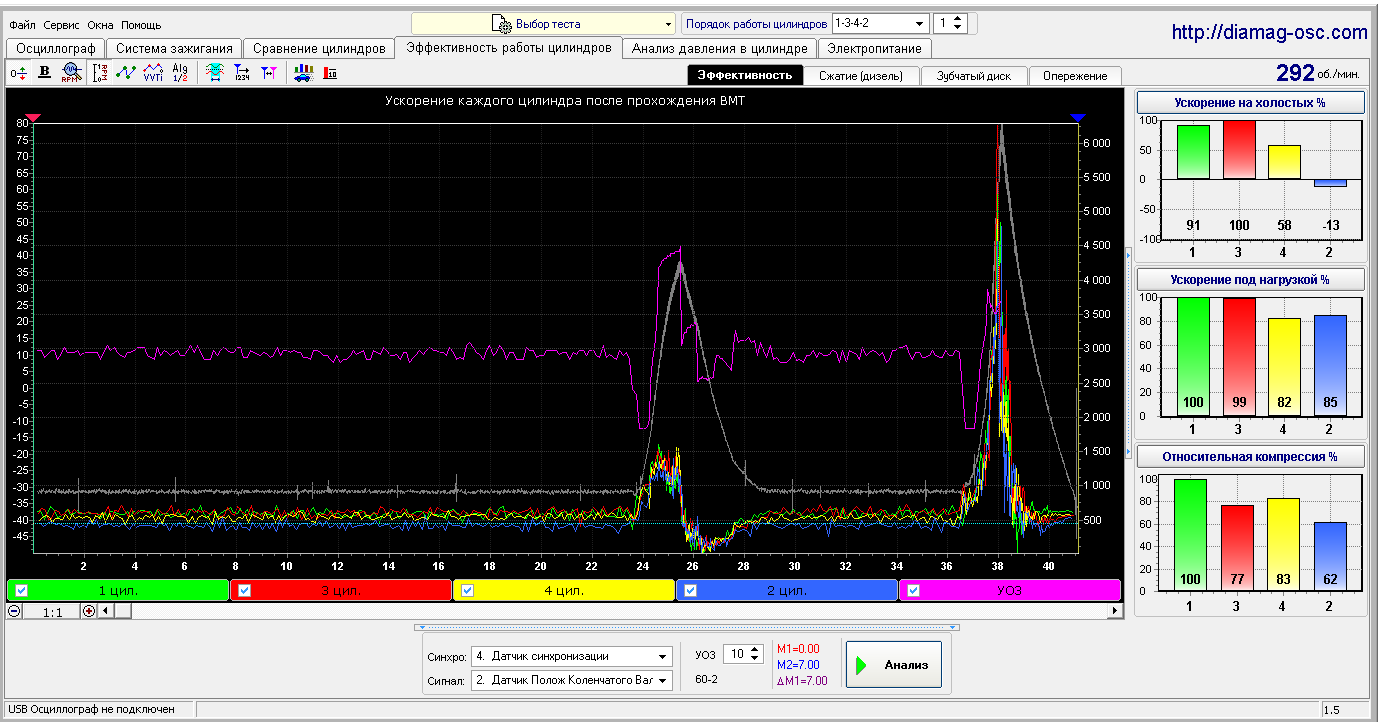Click the blue right marker triangle above the graph
Viewport: 1382px width, 722px height.
point(1077,118)
